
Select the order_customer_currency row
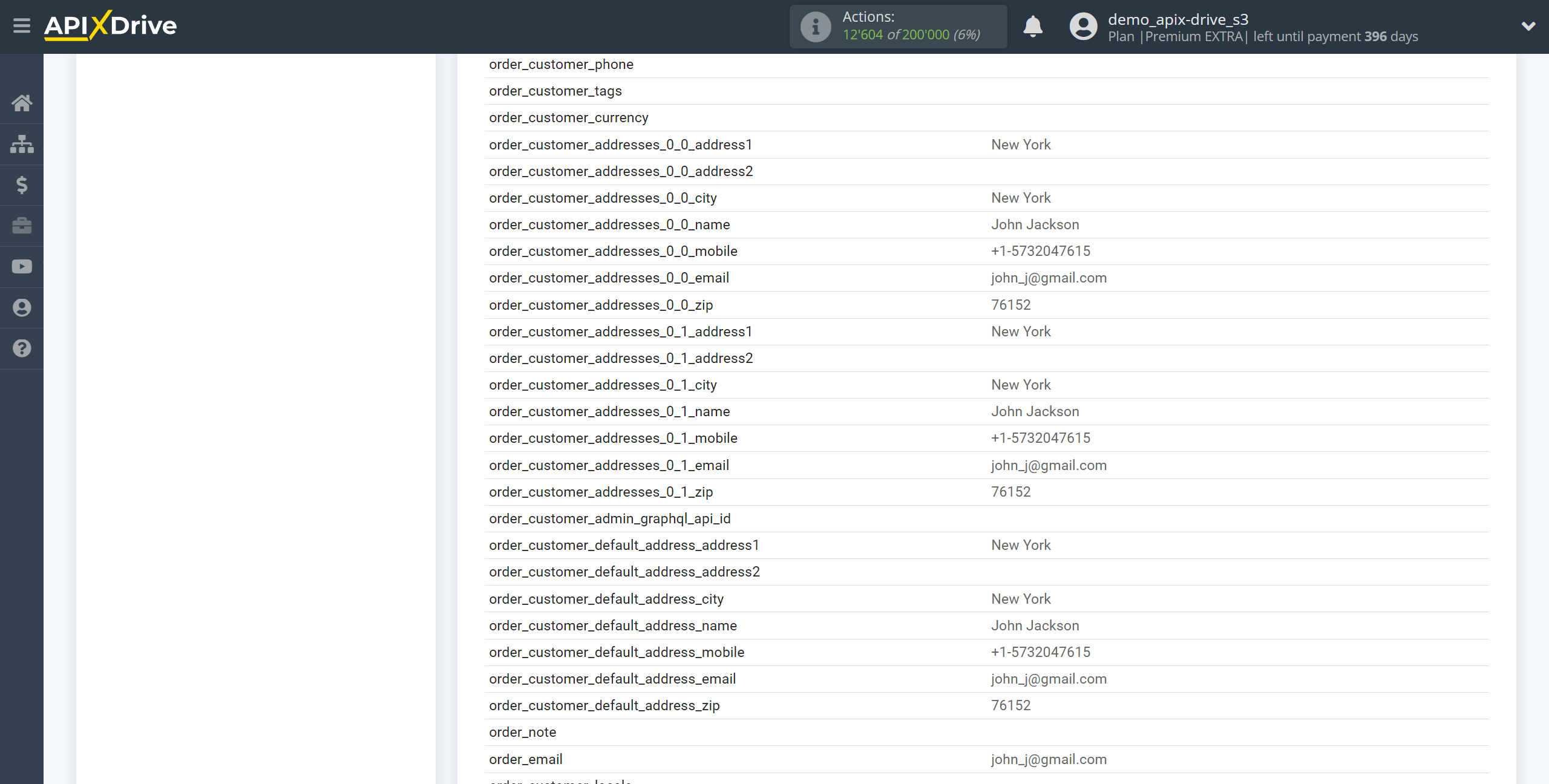986,118
